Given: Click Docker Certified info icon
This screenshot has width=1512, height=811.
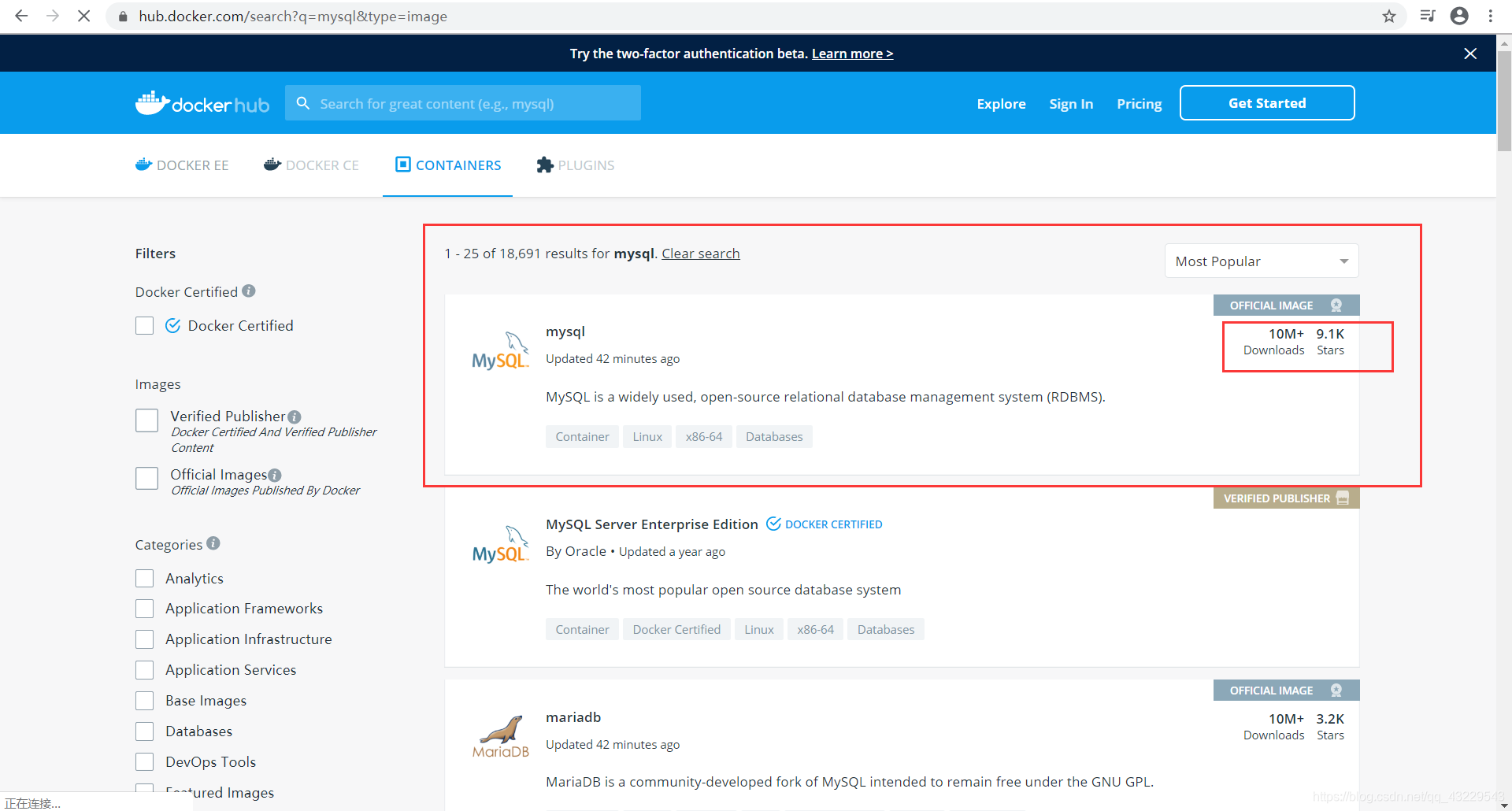Looking at the screenshot, I should (x=249, y=291).
